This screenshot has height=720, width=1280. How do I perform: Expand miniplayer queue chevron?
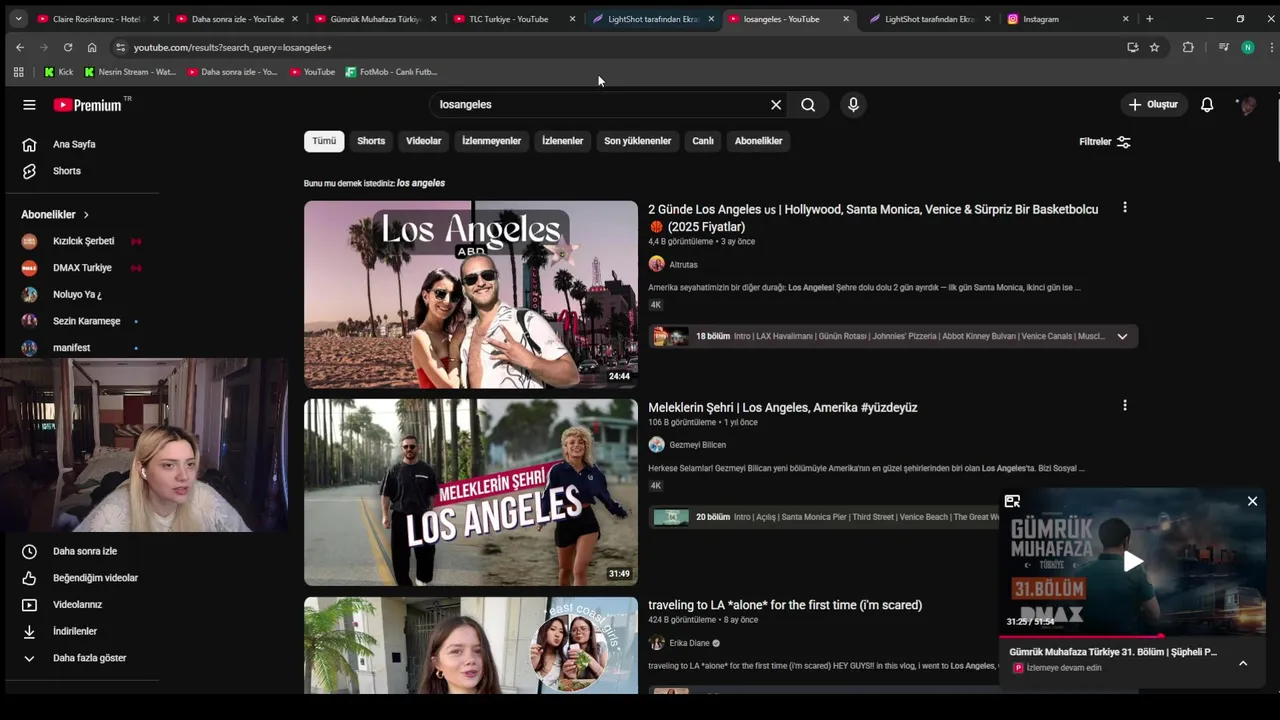(x=1243, y=663)
